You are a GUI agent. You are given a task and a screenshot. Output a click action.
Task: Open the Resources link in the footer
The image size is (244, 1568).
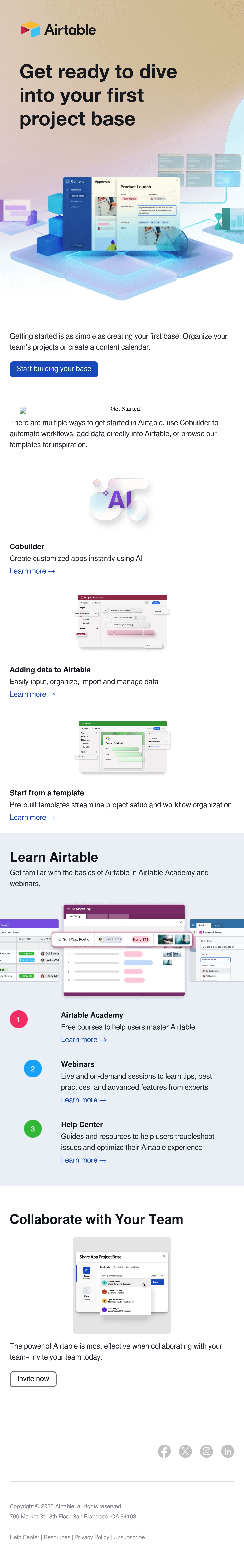click(x=57, y=1537)
